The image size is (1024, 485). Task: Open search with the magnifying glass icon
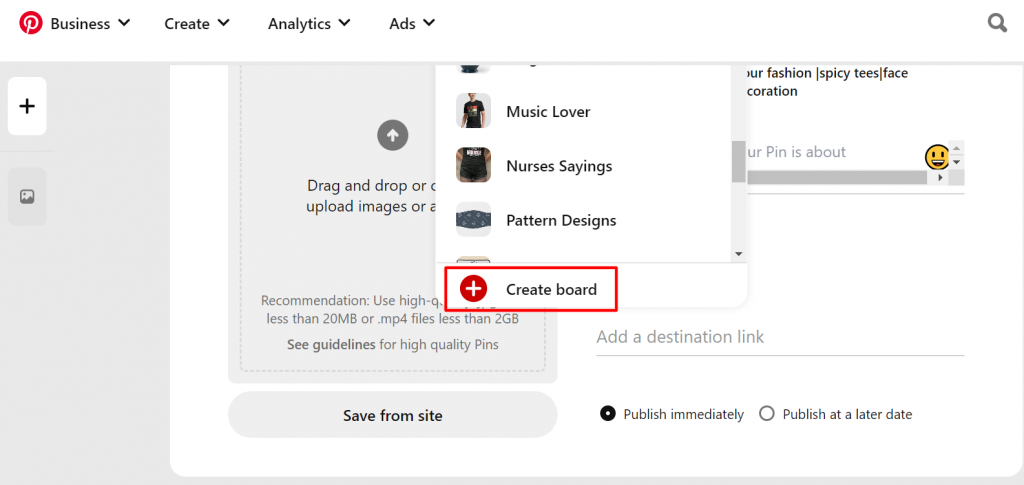(997, 23)
